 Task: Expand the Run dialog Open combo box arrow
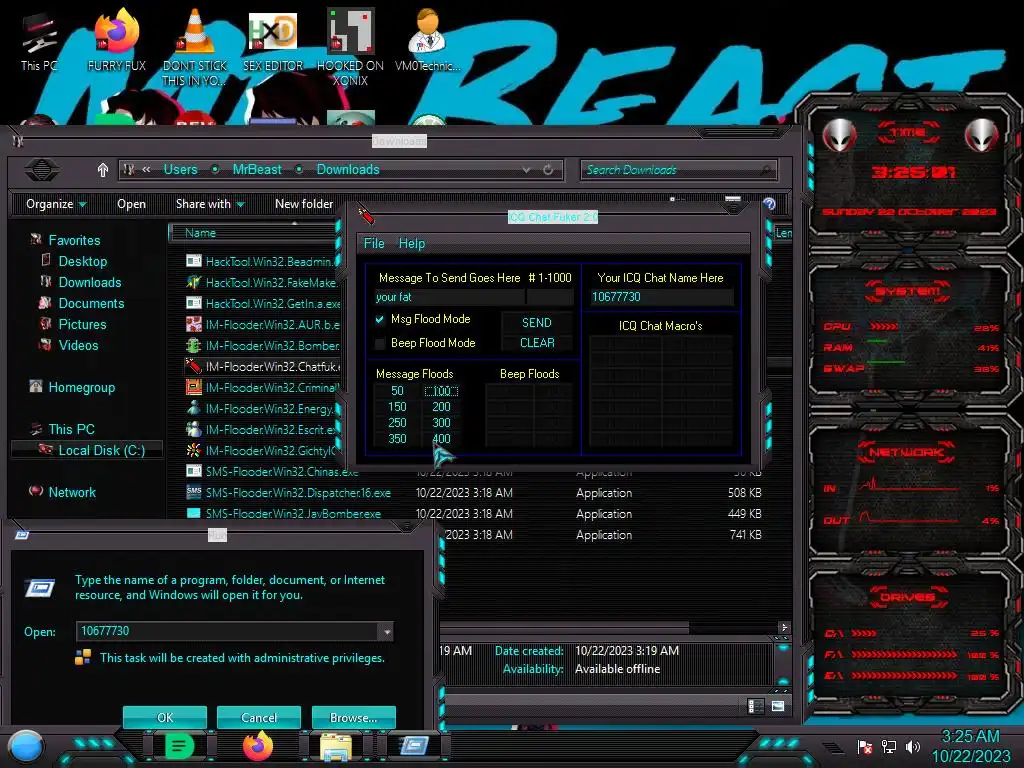[387, 632]
